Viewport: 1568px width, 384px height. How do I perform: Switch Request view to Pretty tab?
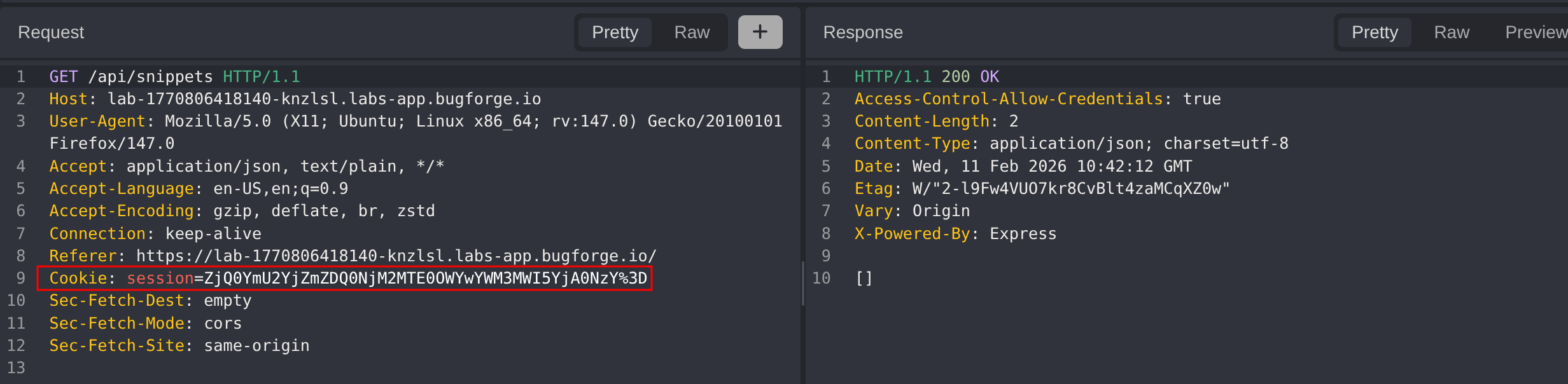pos(615,32)
